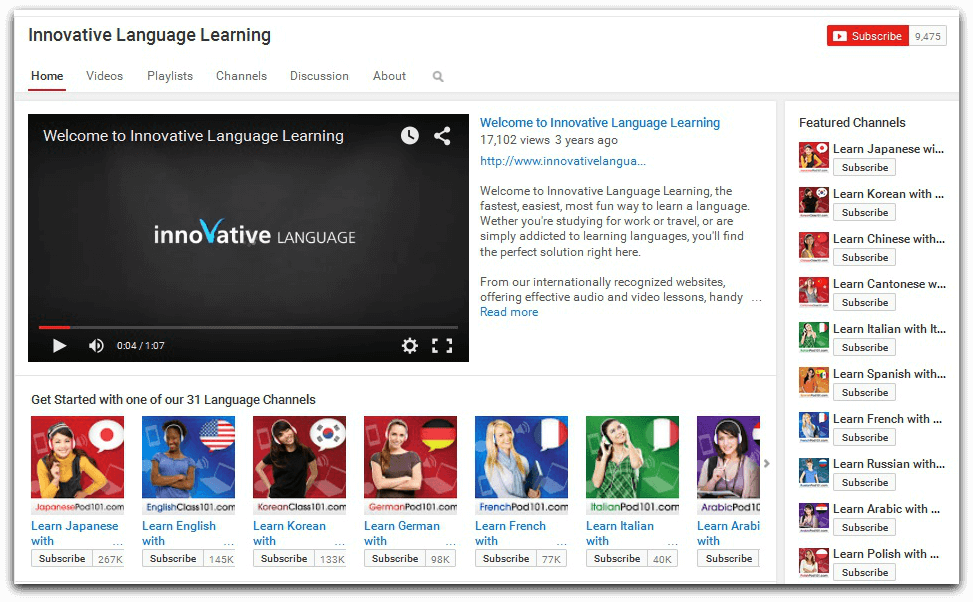Subscribe to FrenchPod101 with 77K subscribers
Screen dimensions: 973x602
tap(506, 559)
